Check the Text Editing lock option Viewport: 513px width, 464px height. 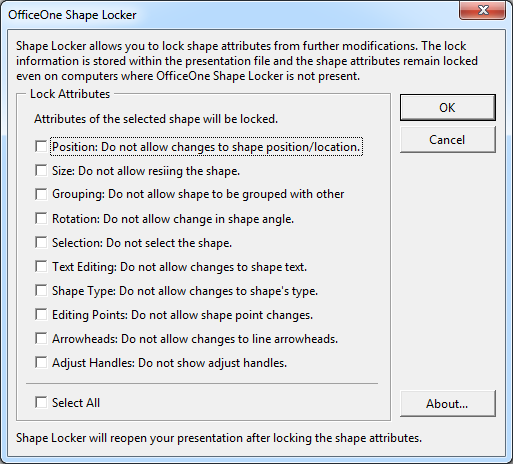tap(41, 266)
